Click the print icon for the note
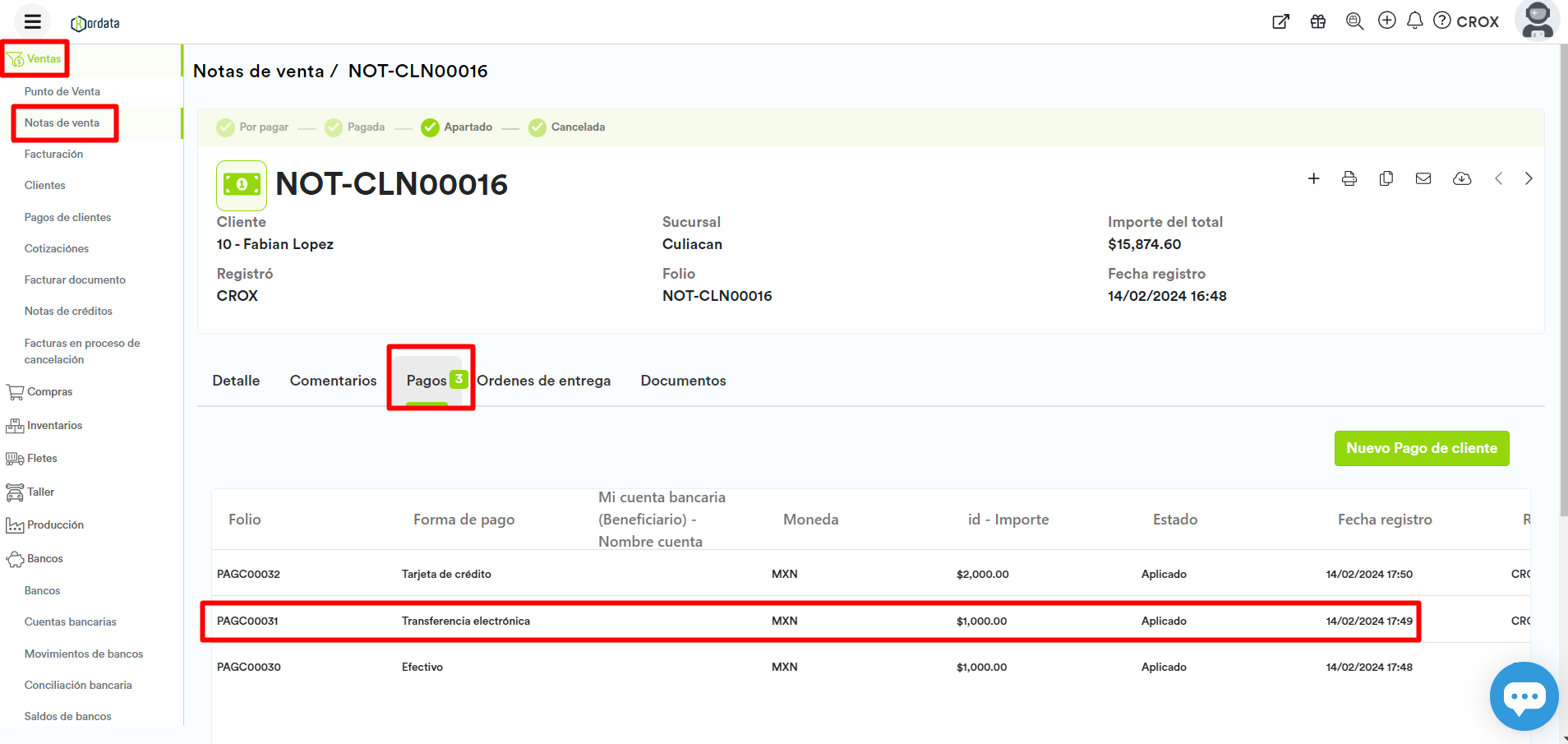Viewport: 1568px width, 744px height. click(1349, 178)
